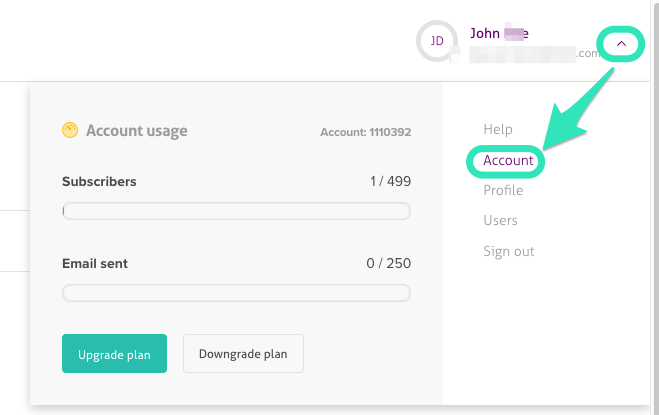Click the Subscribers label

[99, 182]
